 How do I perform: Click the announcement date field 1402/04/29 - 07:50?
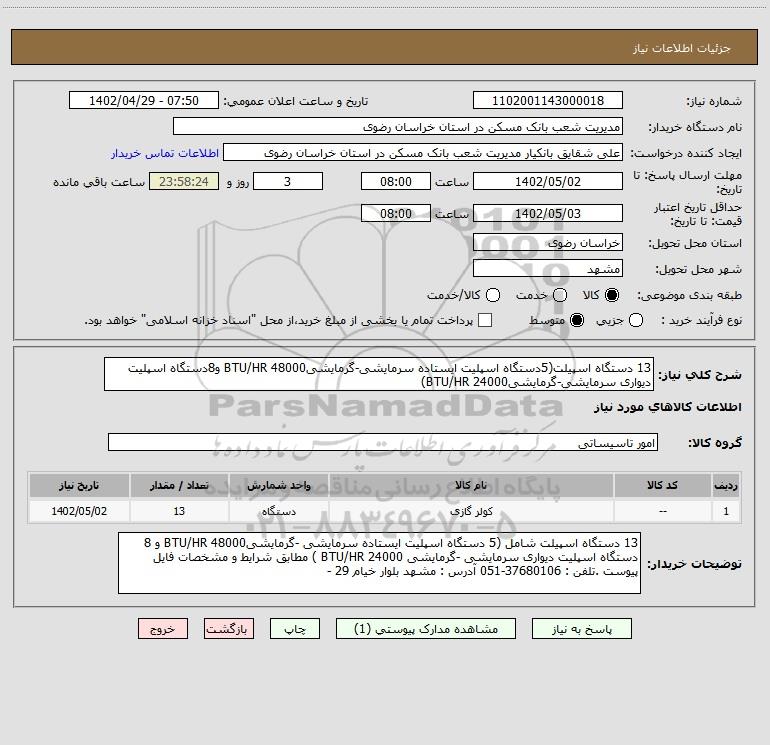(x=144, y=101)
